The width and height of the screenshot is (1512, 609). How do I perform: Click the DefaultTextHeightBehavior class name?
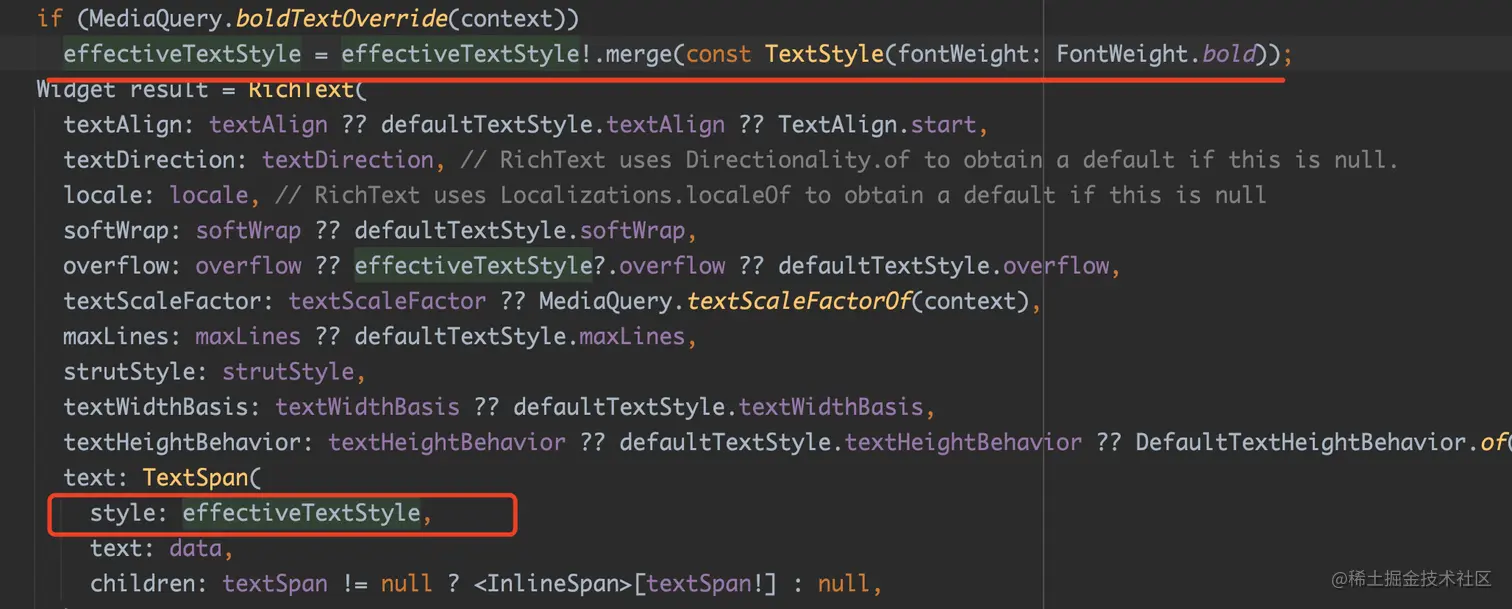(1301, 442)
